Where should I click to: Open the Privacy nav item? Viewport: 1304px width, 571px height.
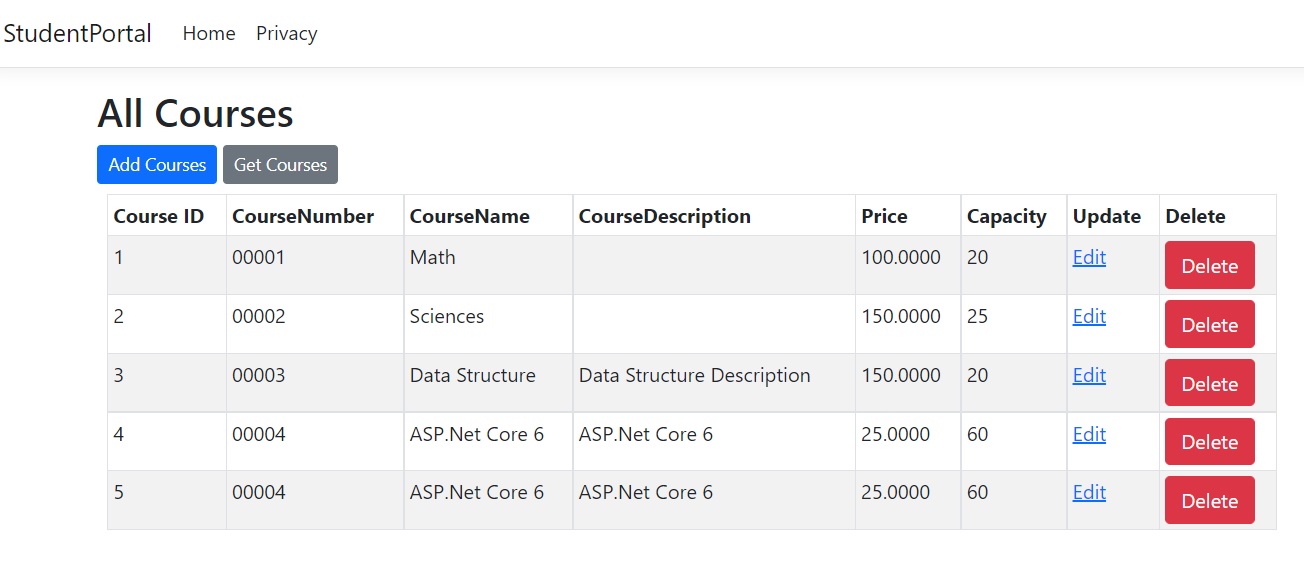[x=286, y=33]
